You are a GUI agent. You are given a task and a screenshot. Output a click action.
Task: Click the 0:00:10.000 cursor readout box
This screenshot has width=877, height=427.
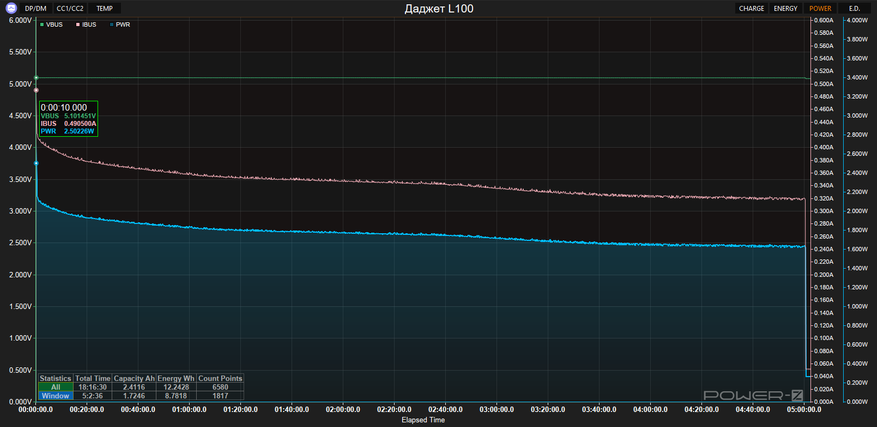68,118
